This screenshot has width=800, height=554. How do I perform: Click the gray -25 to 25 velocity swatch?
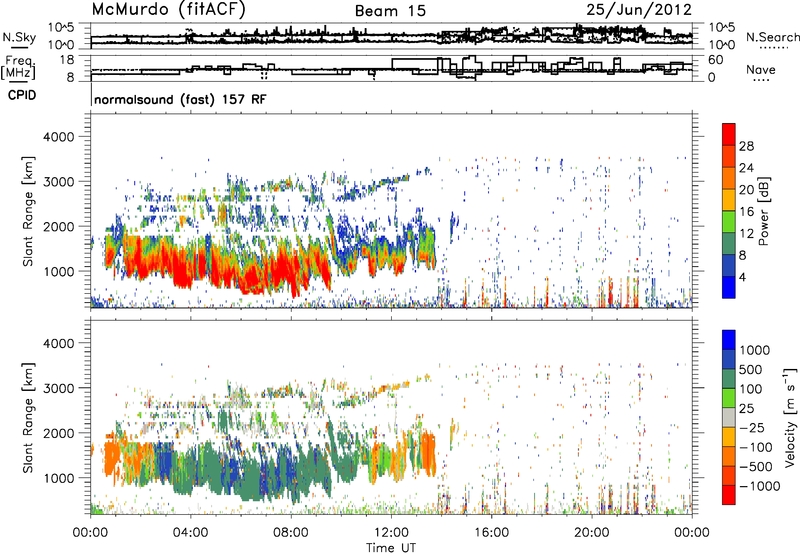click(729, 417)
